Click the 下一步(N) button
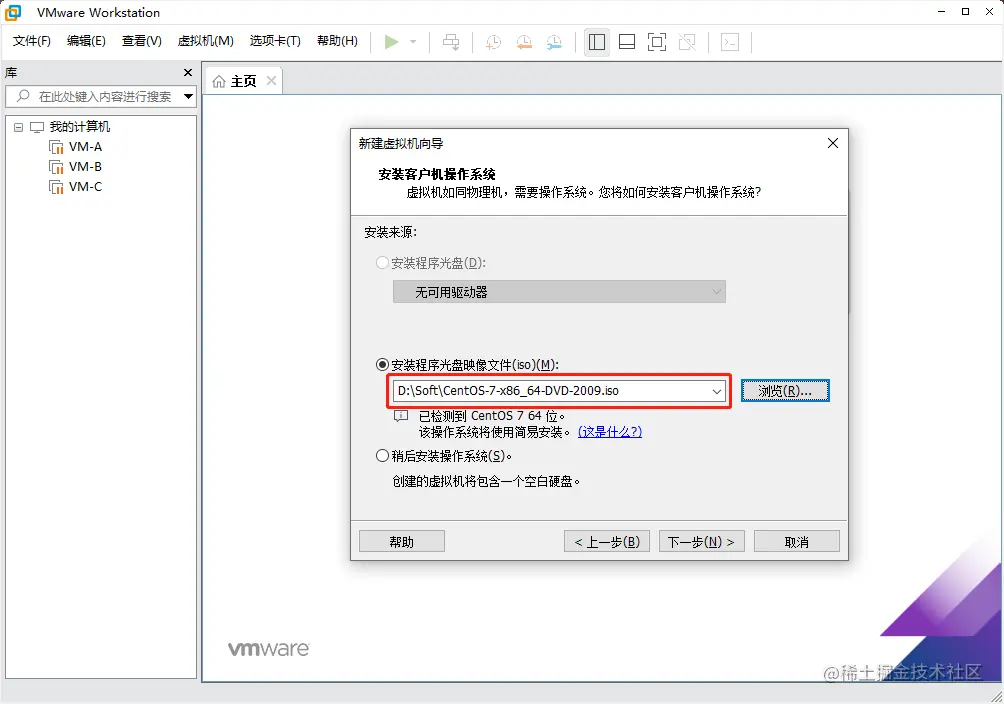 [702, 541]
